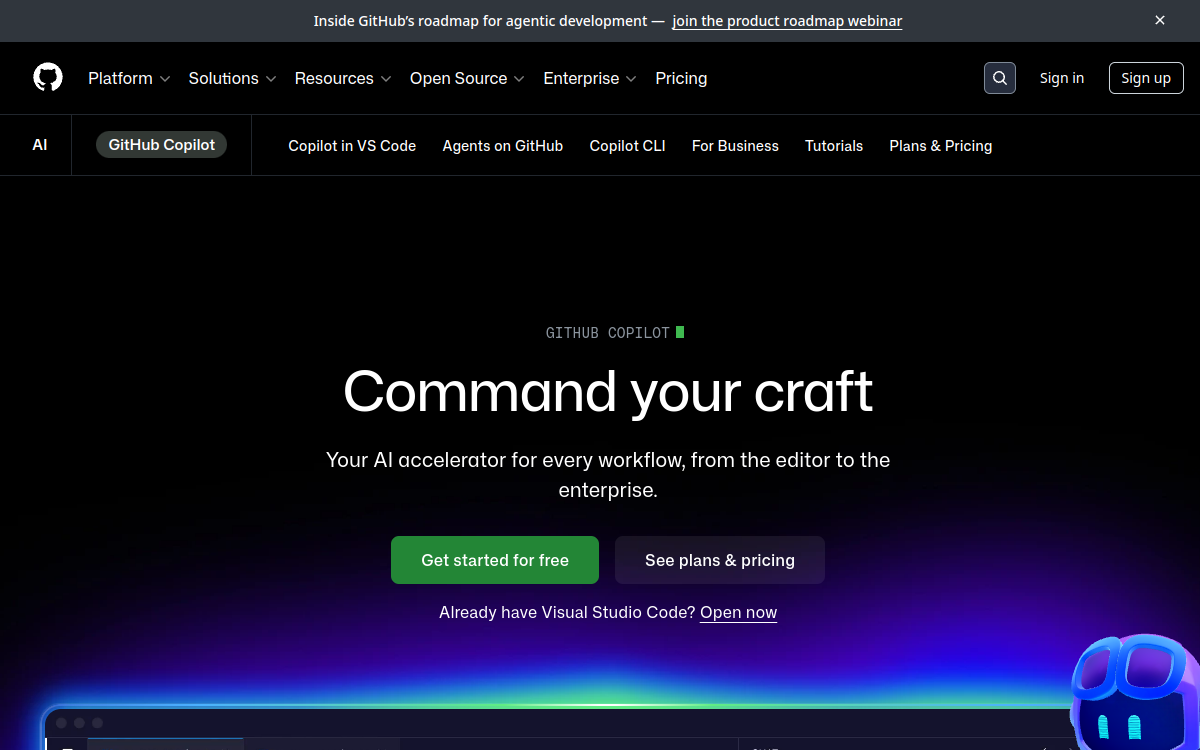Click Get started for free
This screenshot has height=750, width=1200.
494,560
